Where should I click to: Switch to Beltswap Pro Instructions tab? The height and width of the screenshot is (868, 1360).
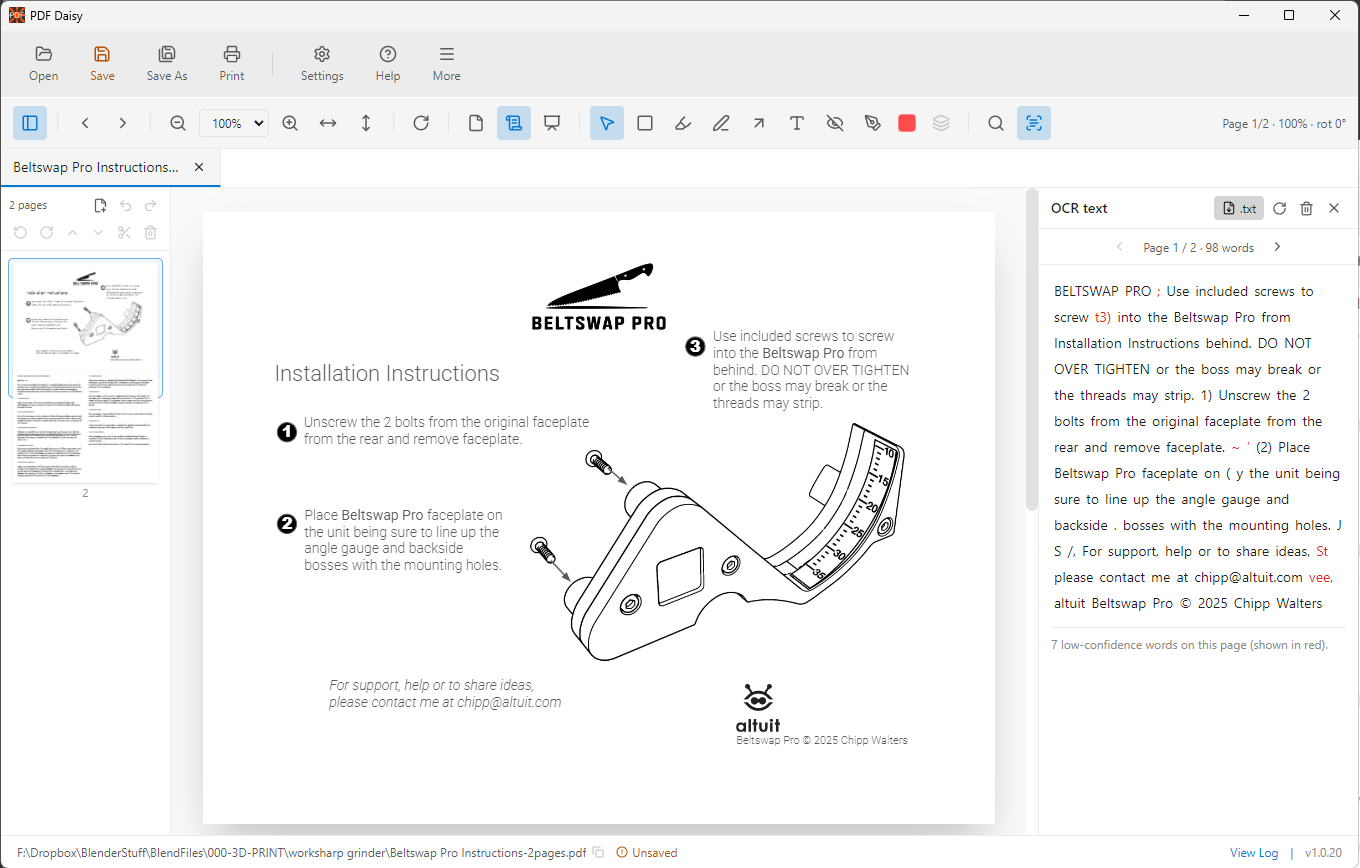96,167
